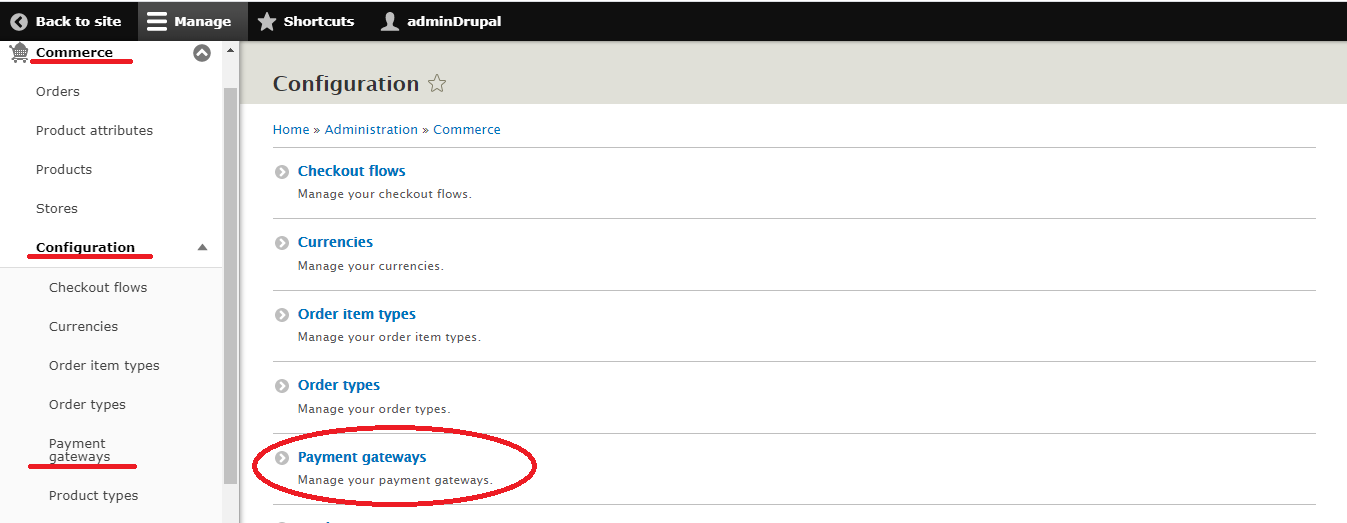Add Configuration page to shortcuts star

(437, 84)
